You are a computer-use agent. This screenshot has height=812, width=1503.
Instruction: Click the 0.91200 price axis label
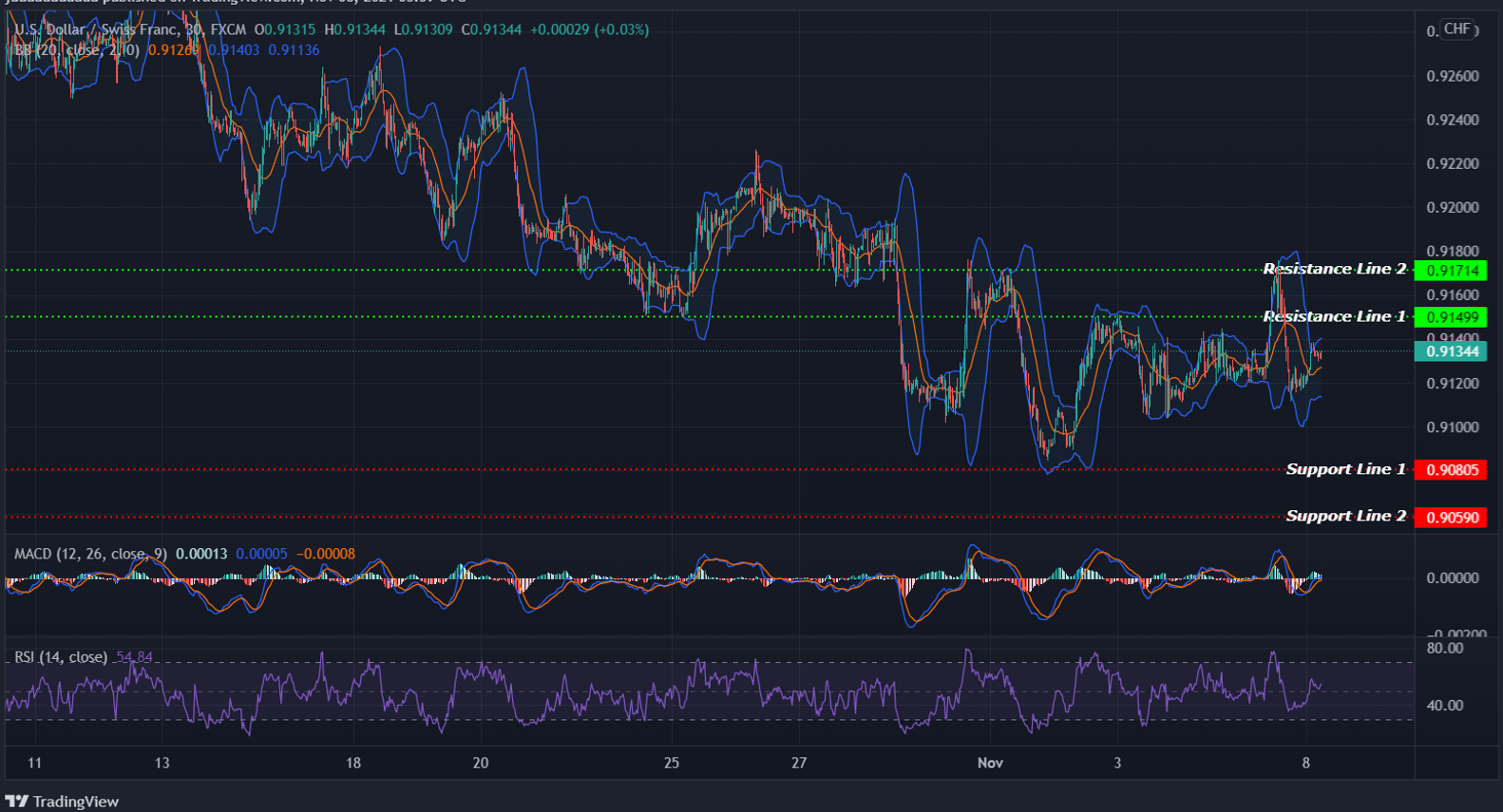(1453, 384)
